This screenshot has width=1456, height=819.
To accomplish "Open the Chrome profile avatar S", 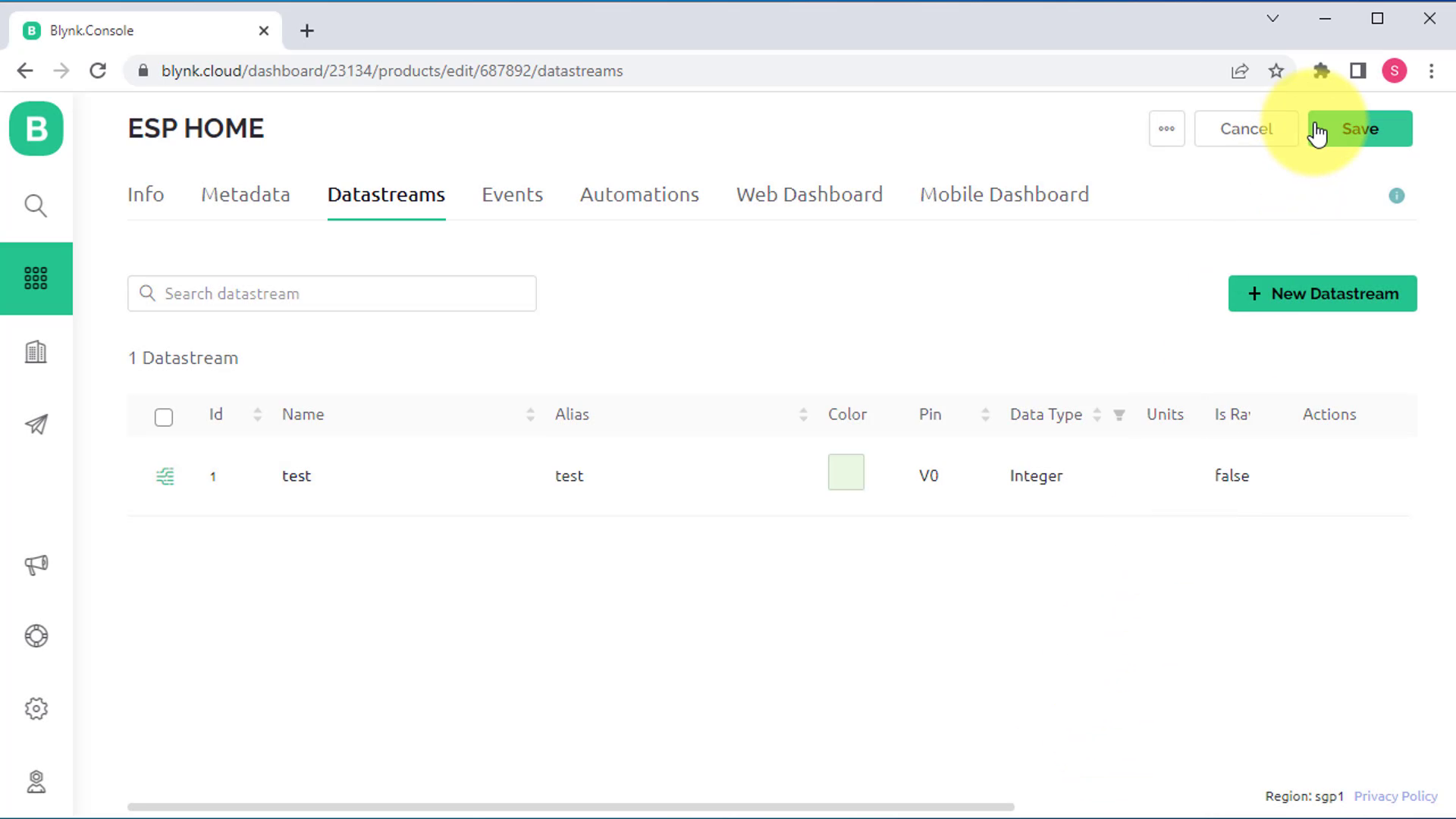I will point(1394,71).
